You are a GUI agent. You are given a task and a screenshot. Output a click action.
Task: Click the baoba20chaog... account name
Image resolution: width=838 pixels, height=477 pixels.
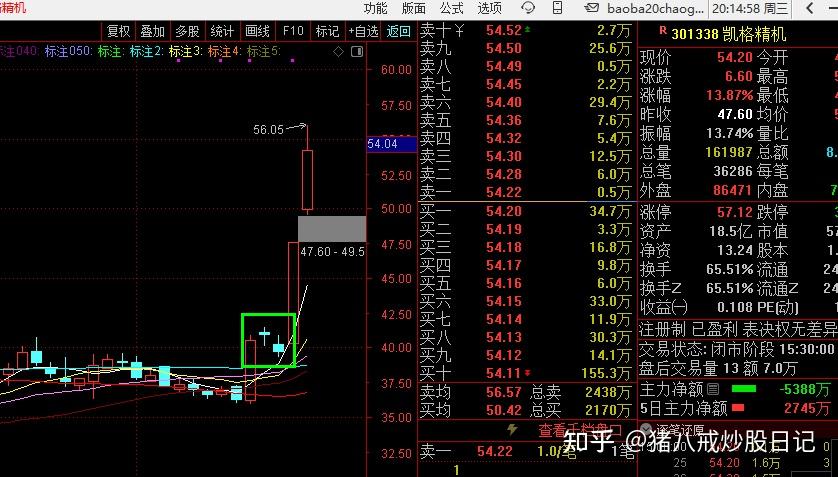coord(655,8)
